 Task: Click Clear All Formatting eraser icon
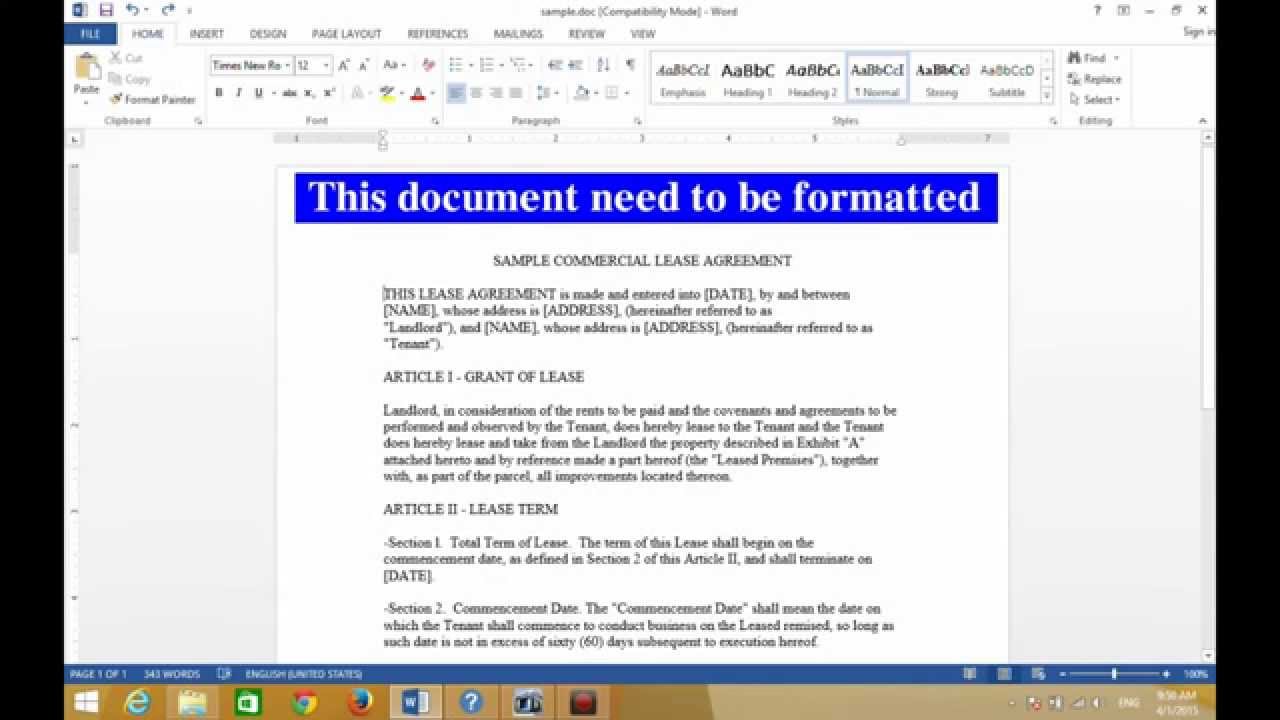pyautogui.click(x=428, y=65)
